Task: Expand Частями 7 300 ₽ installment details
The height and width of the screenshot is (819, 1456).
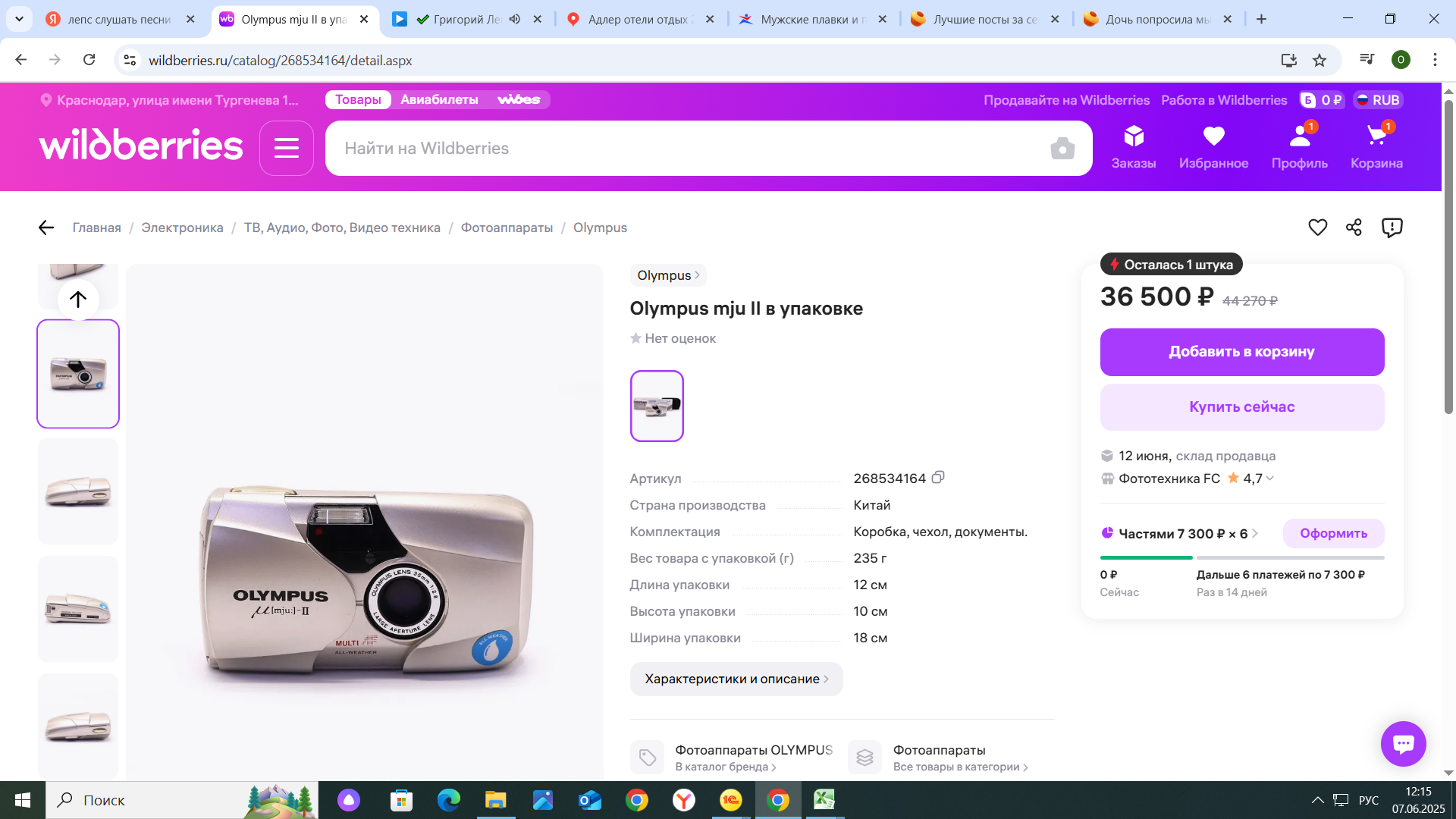Action: (1183, 534)
